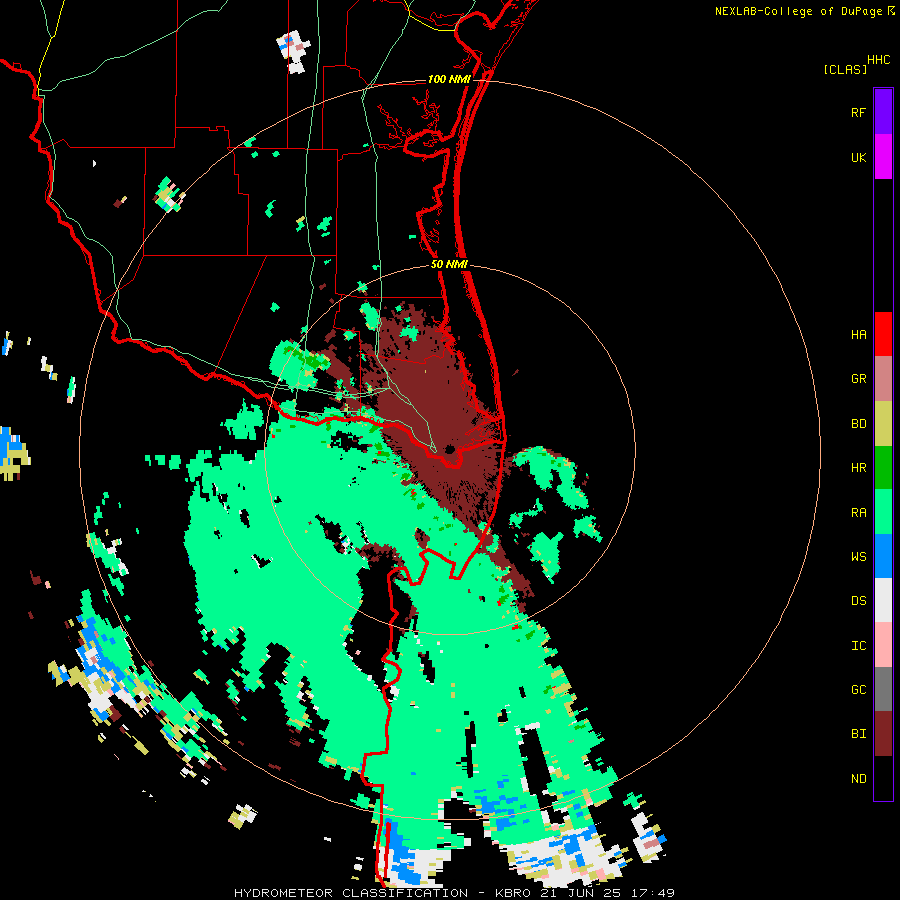
Task: Click the [CLAS] units label
Action: (845, 69)
